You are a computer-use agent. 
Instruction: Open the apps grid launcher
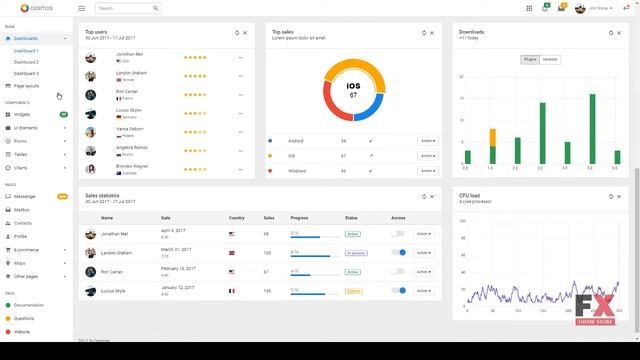click(x=529, y=8)
